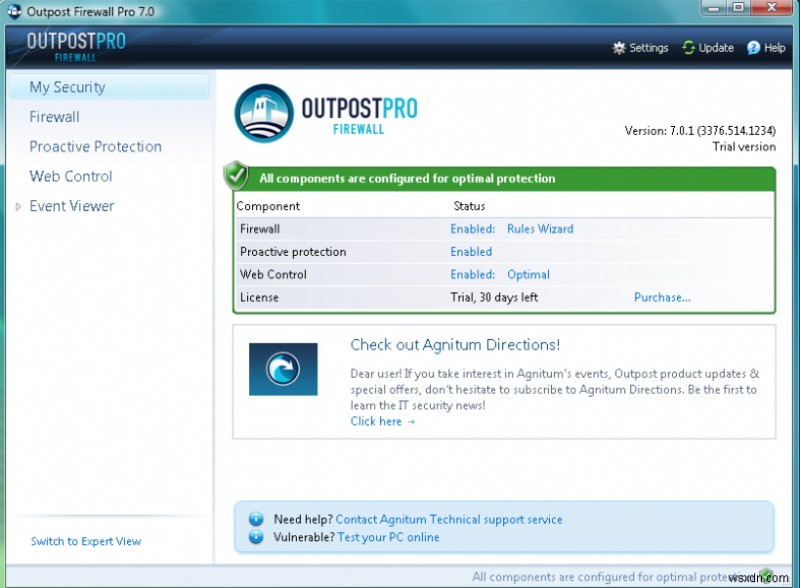Open the Help label in top bar
This screenshot has width=800, height=588.
point(774,48)
